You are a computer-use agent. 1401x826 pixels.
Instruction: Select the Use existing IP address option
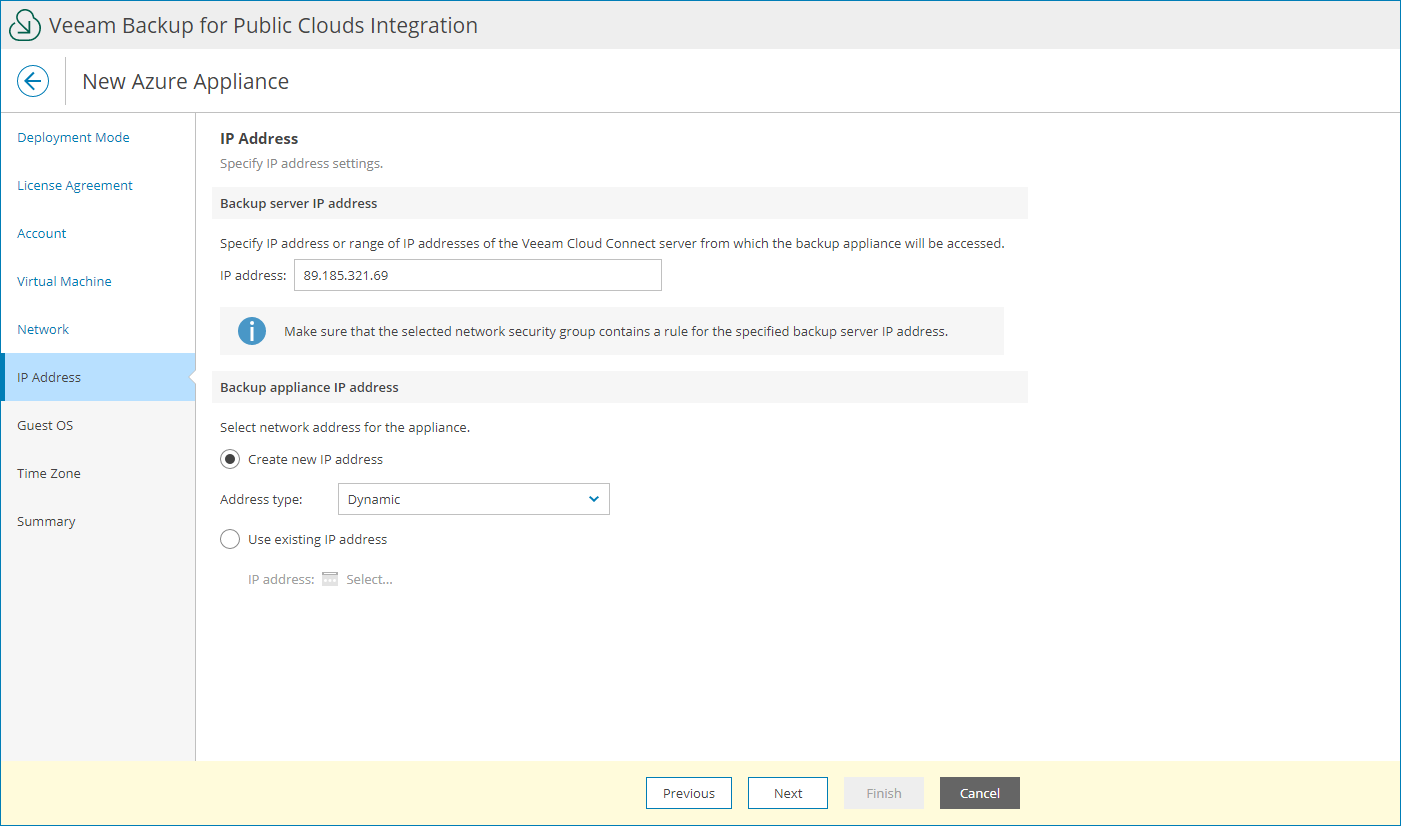229,539
